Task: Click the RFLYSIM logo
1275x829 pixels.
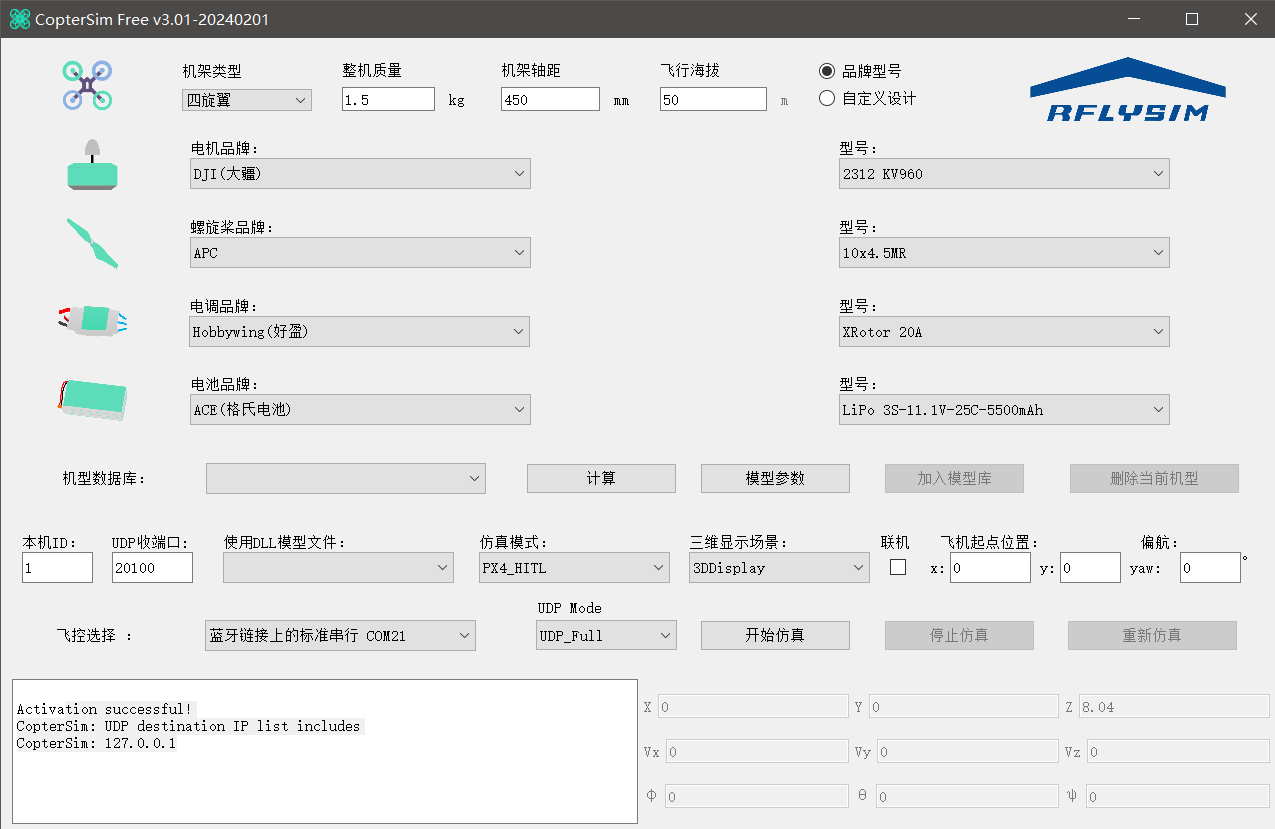Action: [1127, 90]
